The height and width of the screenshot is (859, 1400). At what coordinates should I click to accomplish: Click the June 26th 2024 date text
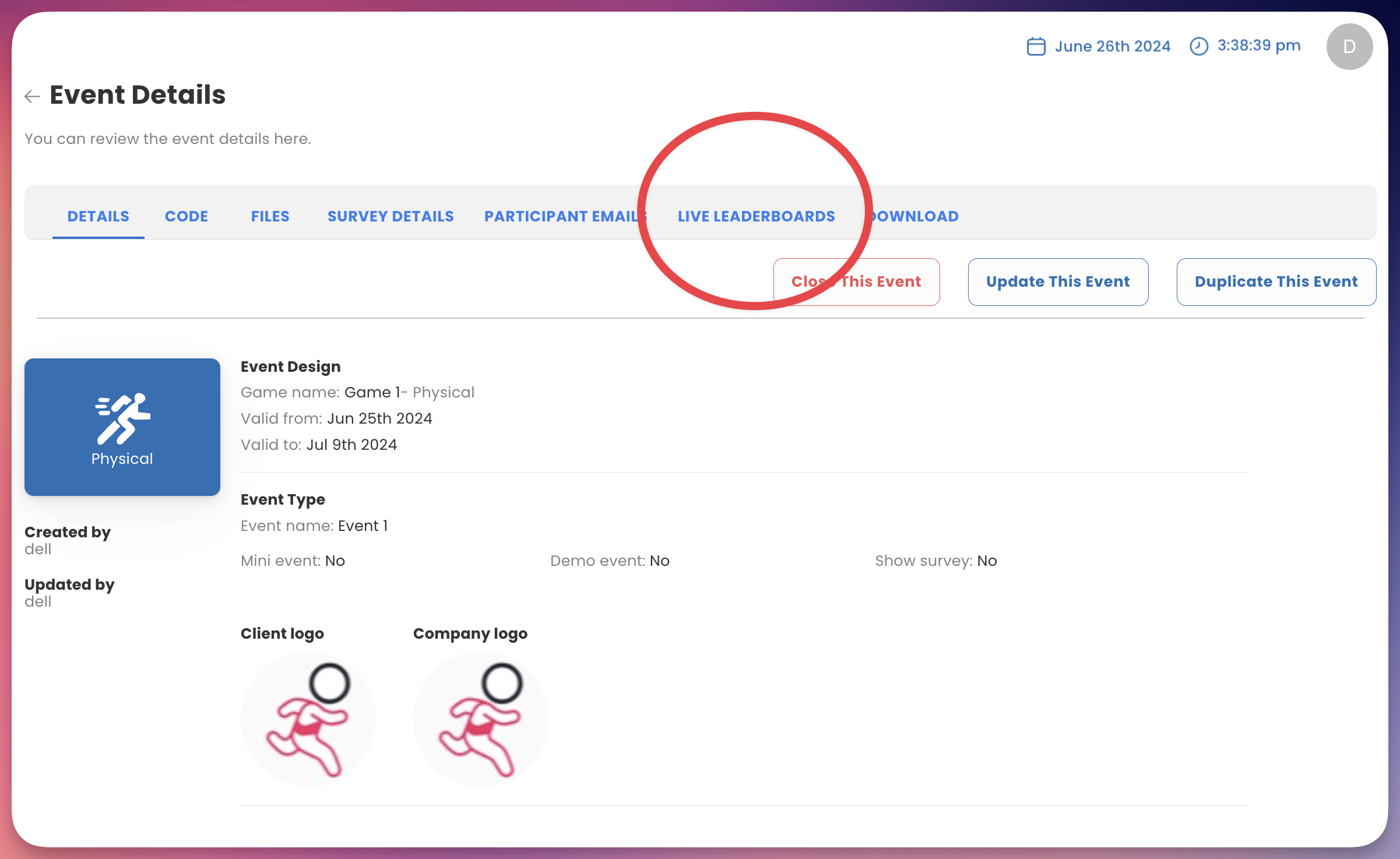point(1112,47)
